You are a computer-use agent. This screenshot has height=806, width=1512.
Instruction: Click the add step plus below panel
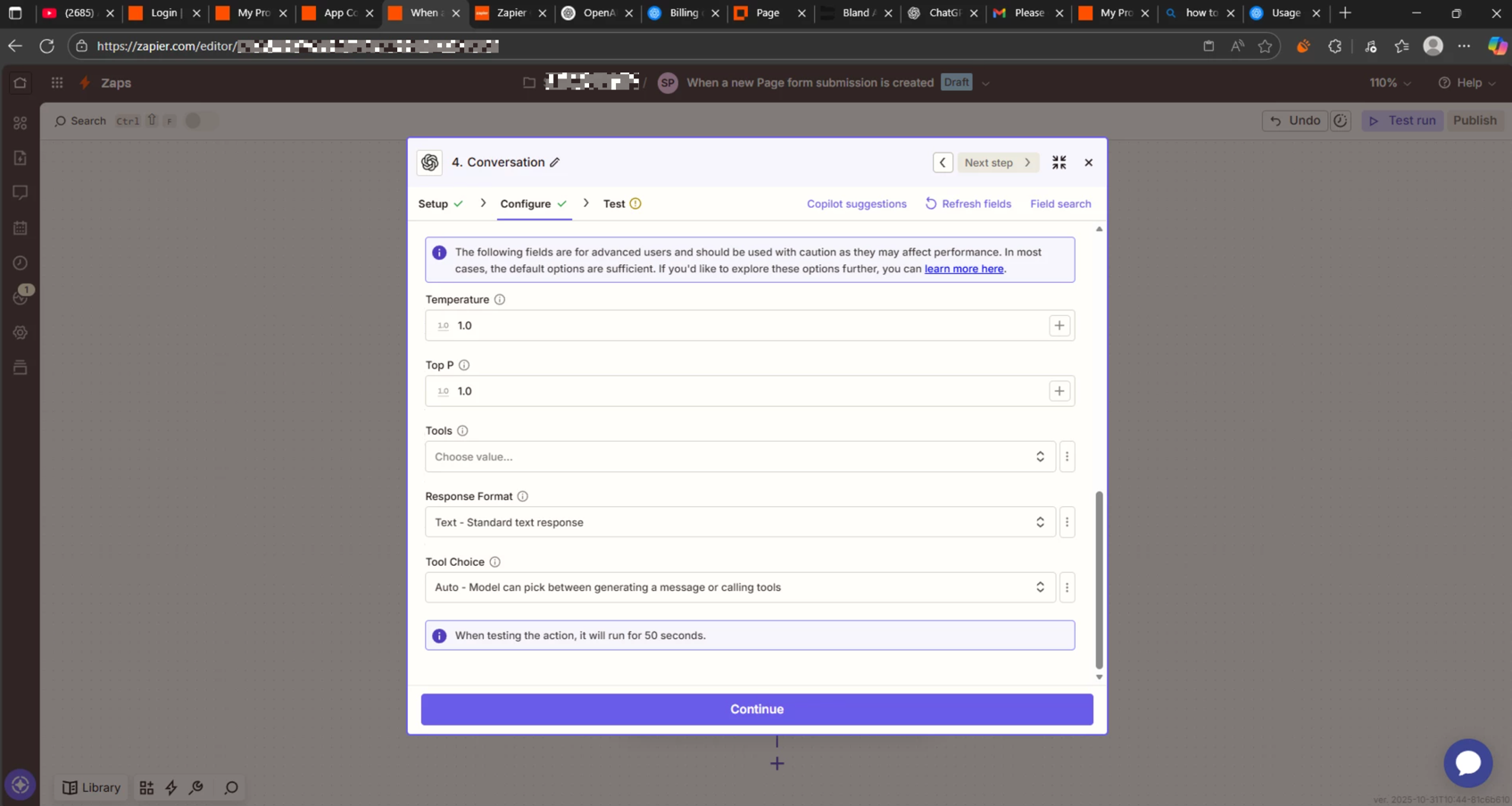pyautogui.click(x=777, y=764)
